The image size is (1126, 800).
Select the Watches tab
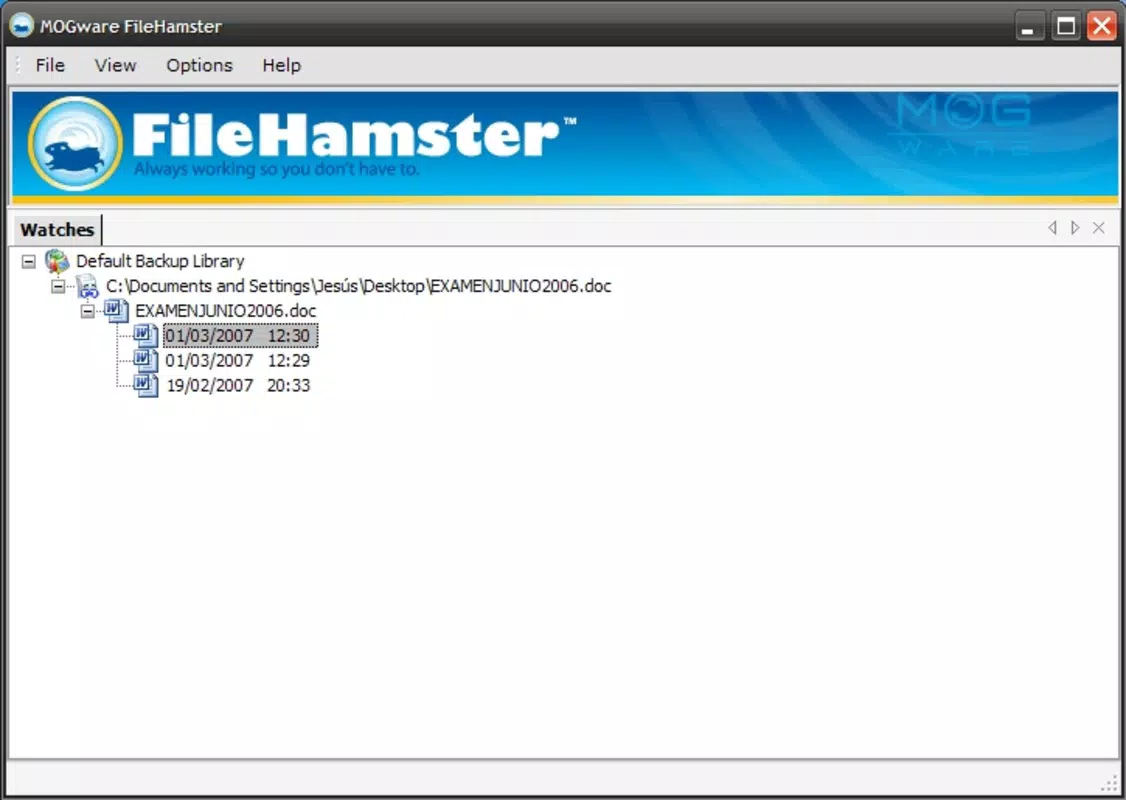tap(57, 230)
